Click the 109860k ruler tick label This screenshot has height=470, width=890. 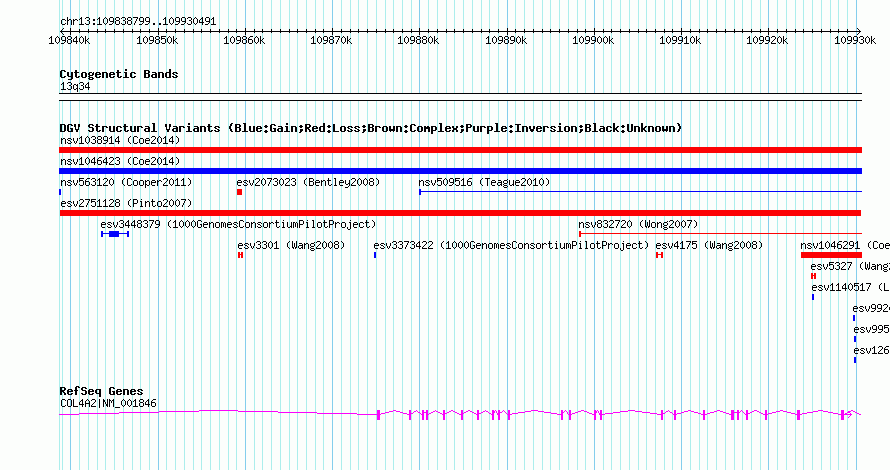pos(244,40)
